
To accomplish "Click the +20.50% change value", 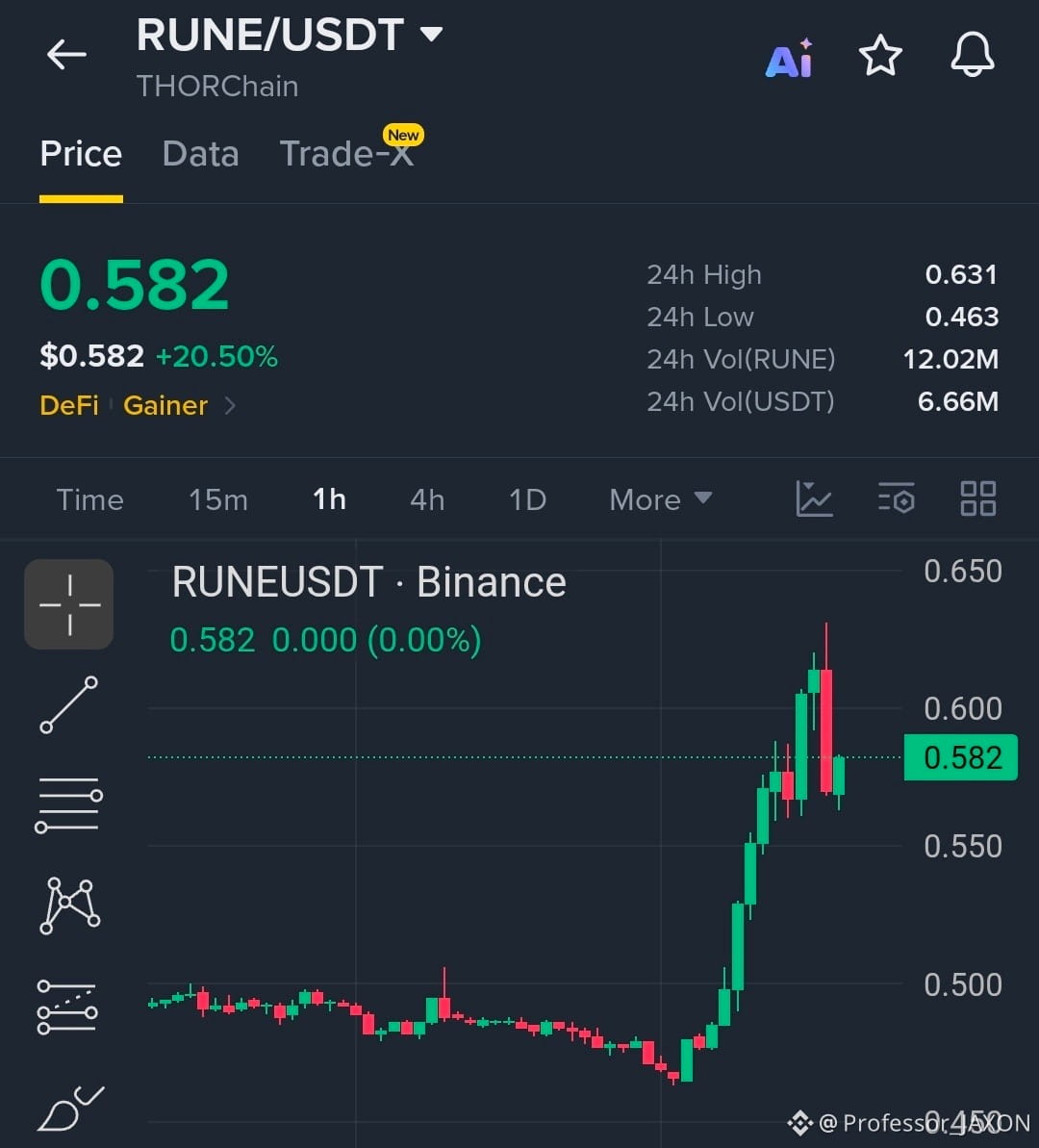I will click(216, 357).
